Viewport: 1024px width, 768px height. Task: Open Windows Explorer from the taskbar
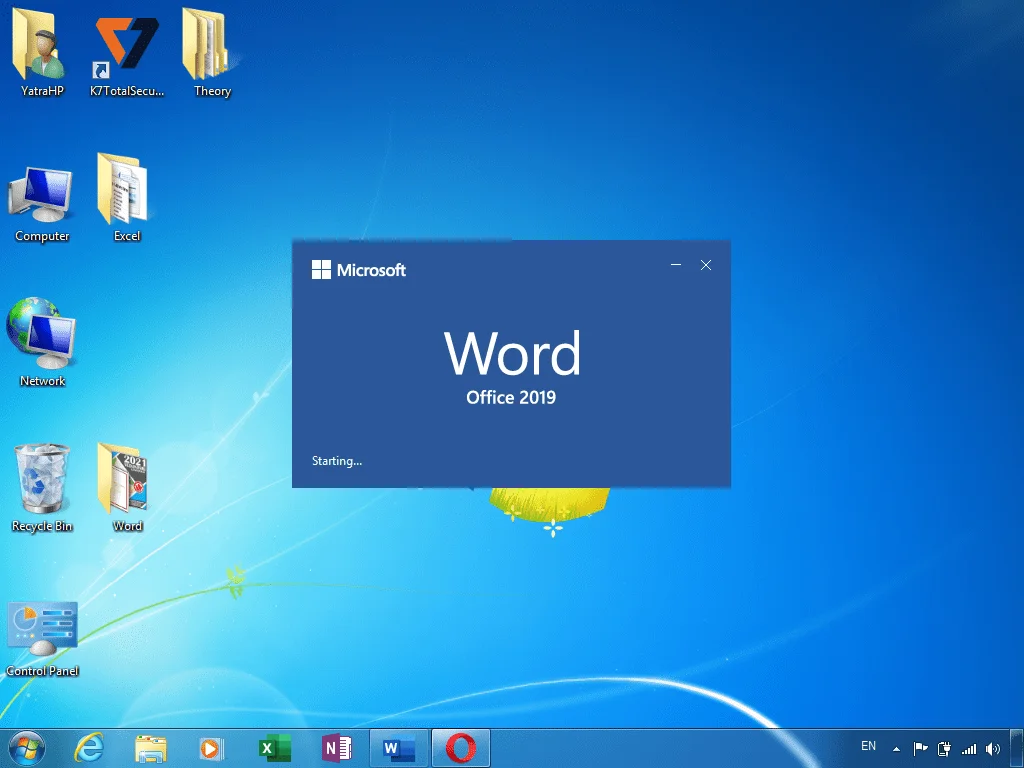pos(151,748)
